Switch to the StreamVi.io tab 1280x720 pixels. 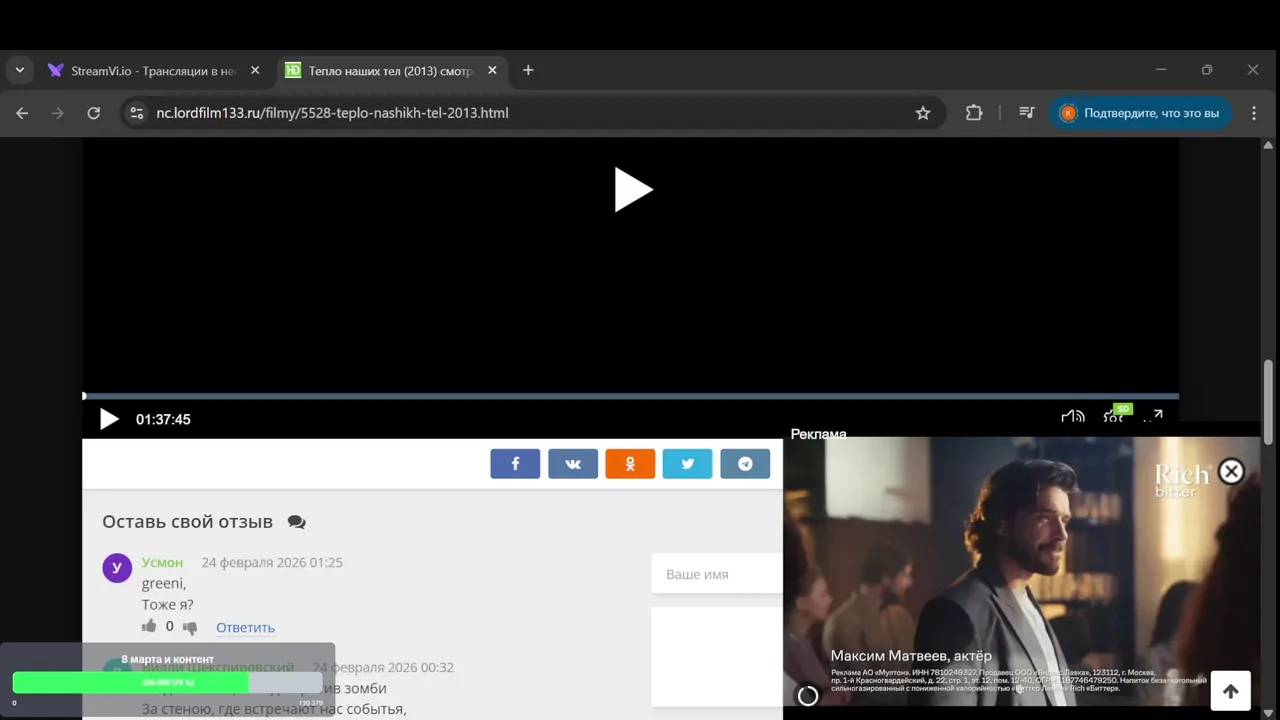(x=153, y=71)
